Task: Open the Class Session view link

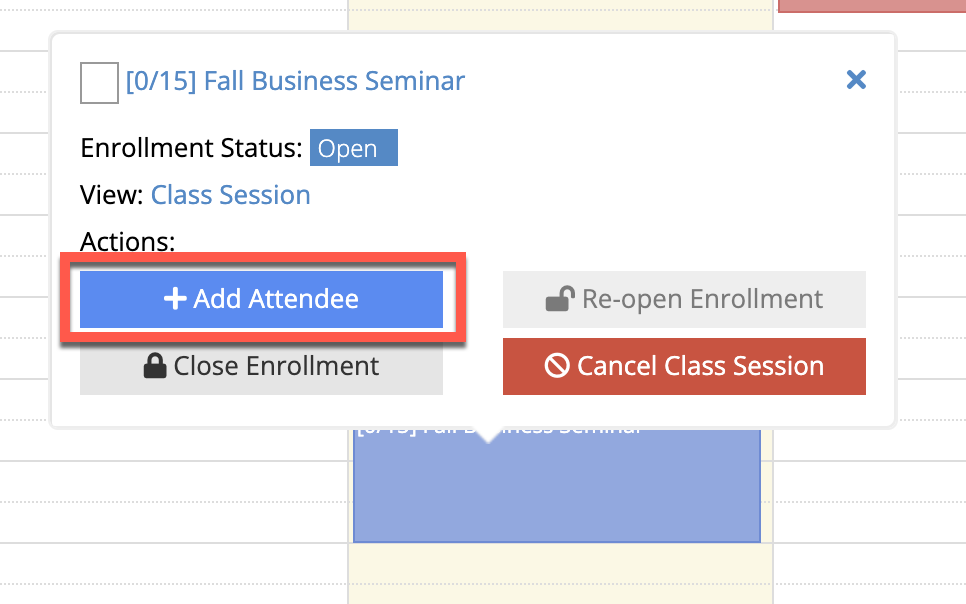Action: coord(230,194)
